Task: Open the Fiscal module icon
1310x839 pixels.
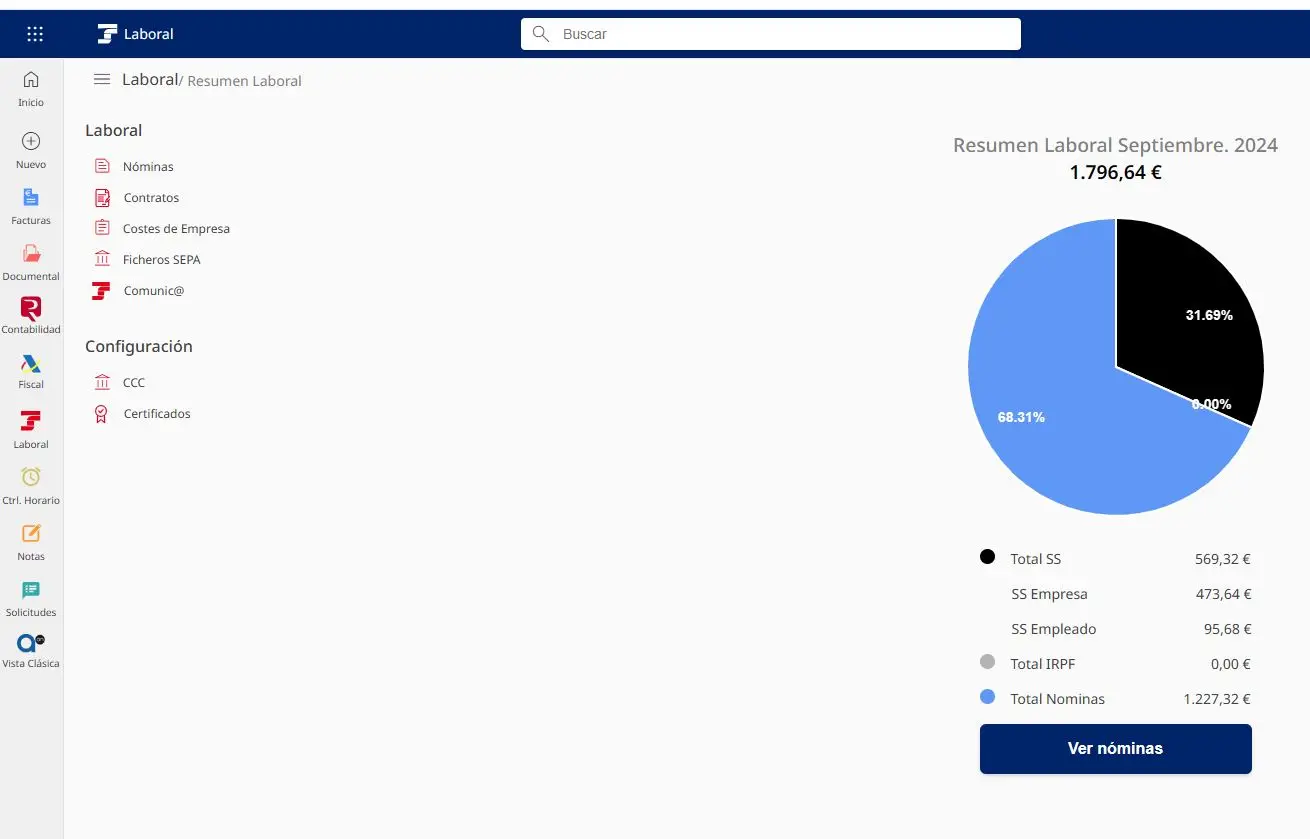Action: [31, 364]
